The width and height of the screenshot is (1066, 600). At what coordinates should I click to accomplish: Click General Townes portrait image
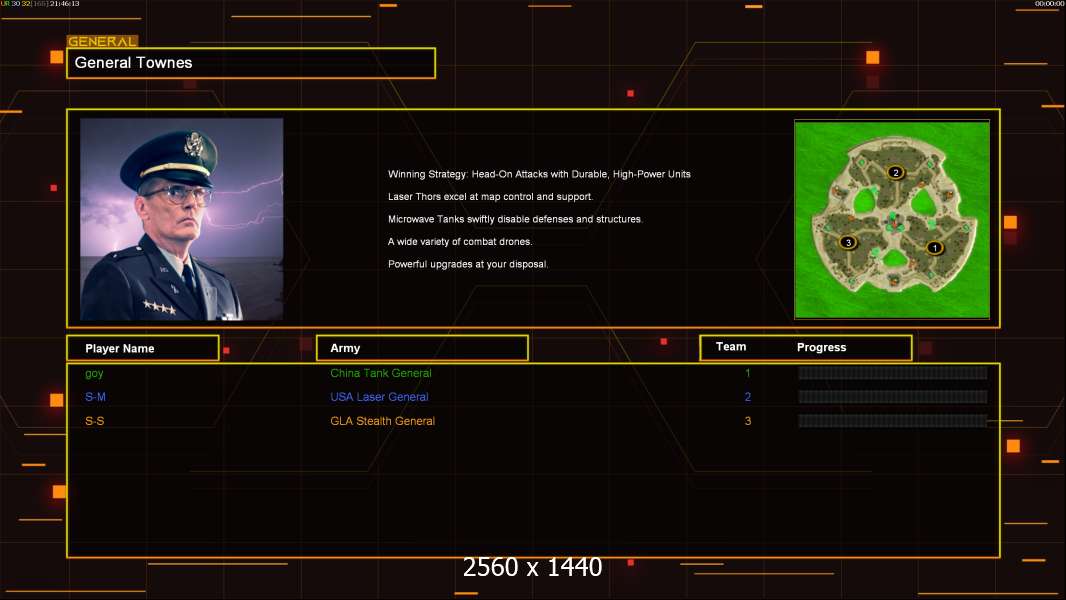[x=182, y=219]
